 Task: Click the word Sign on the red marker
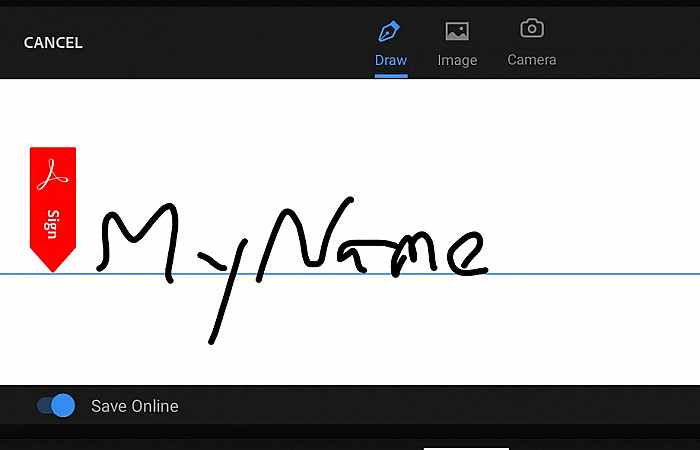point(52,224)
